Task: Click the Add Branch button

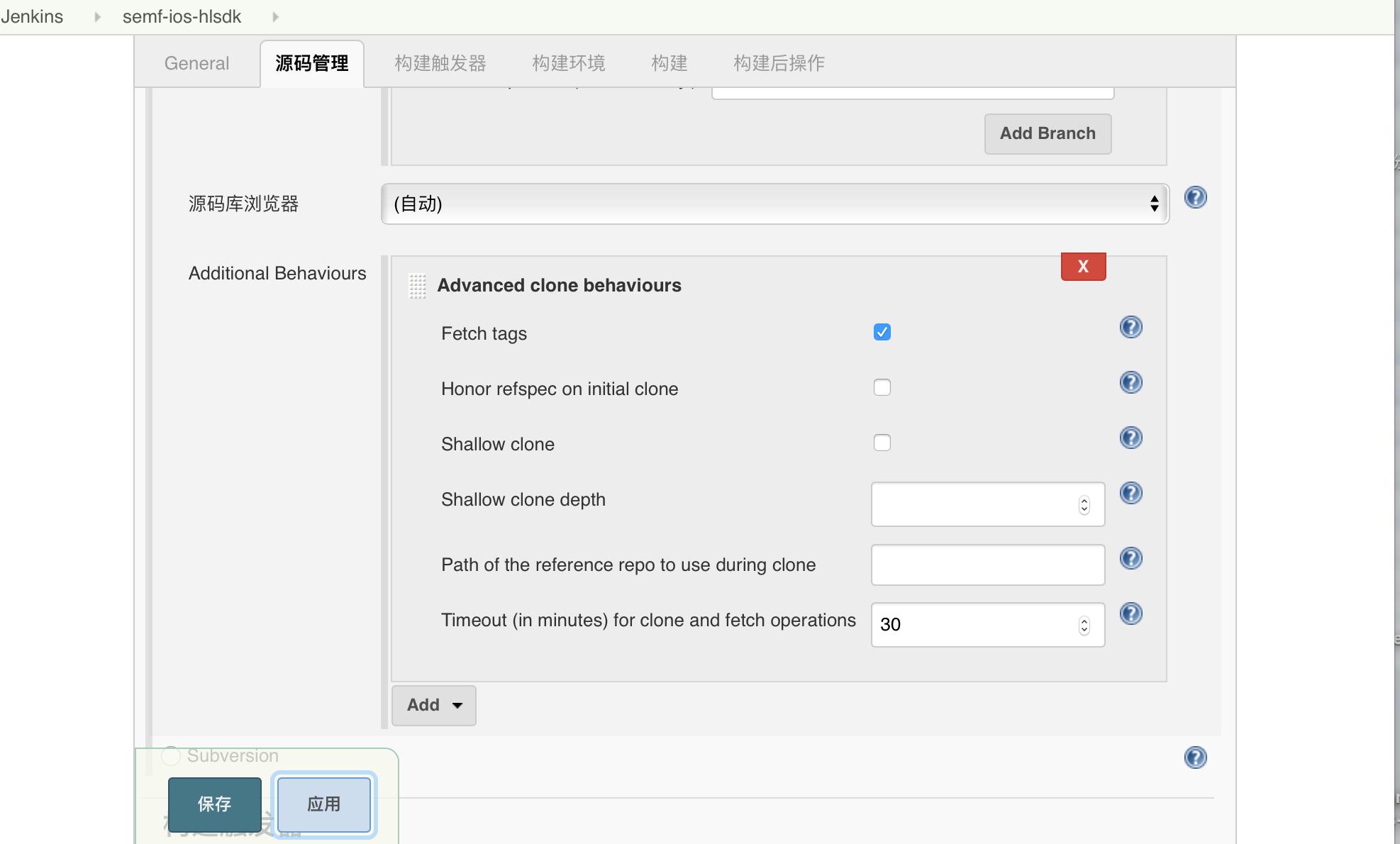Action: pos(1048,133)
